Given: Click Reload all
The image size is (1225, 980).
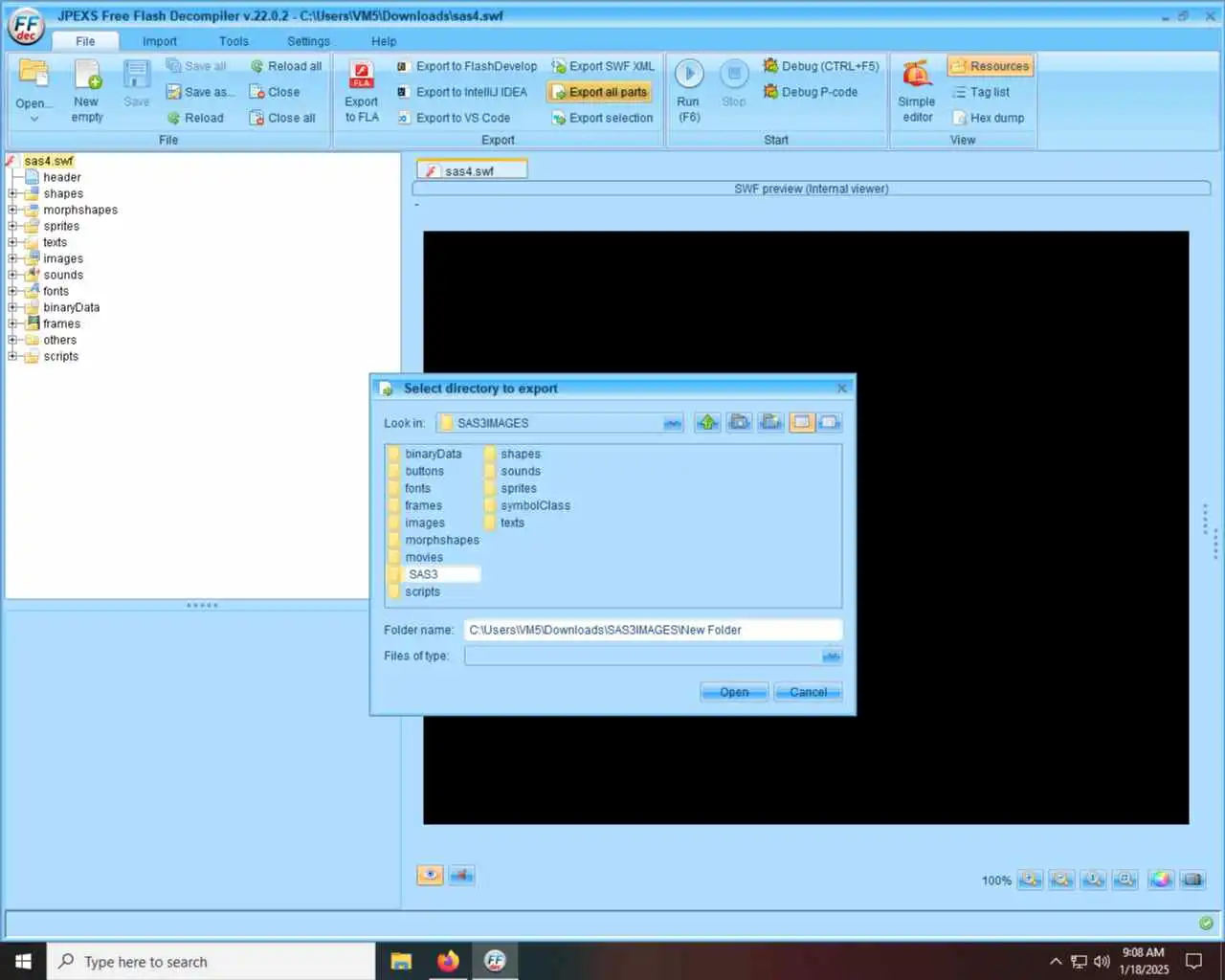Looking at the screenshot, I should click(286, 66).
